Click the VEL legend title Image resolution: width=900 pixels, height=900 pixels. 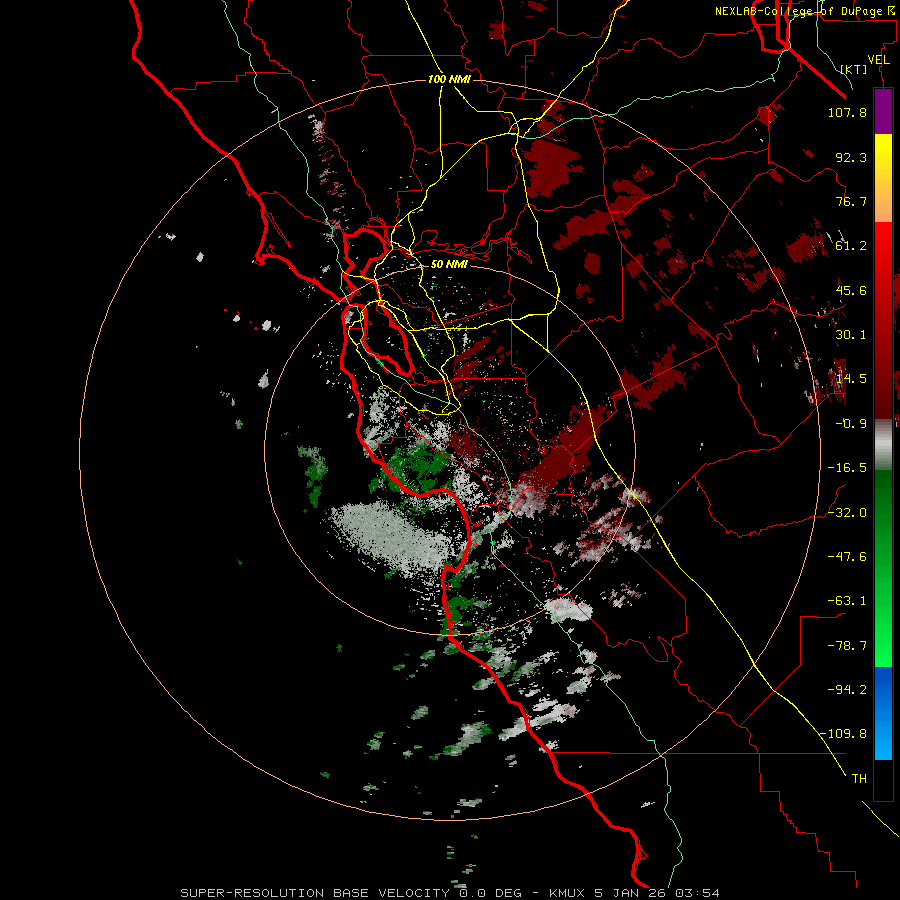click(x=878, y=60)
